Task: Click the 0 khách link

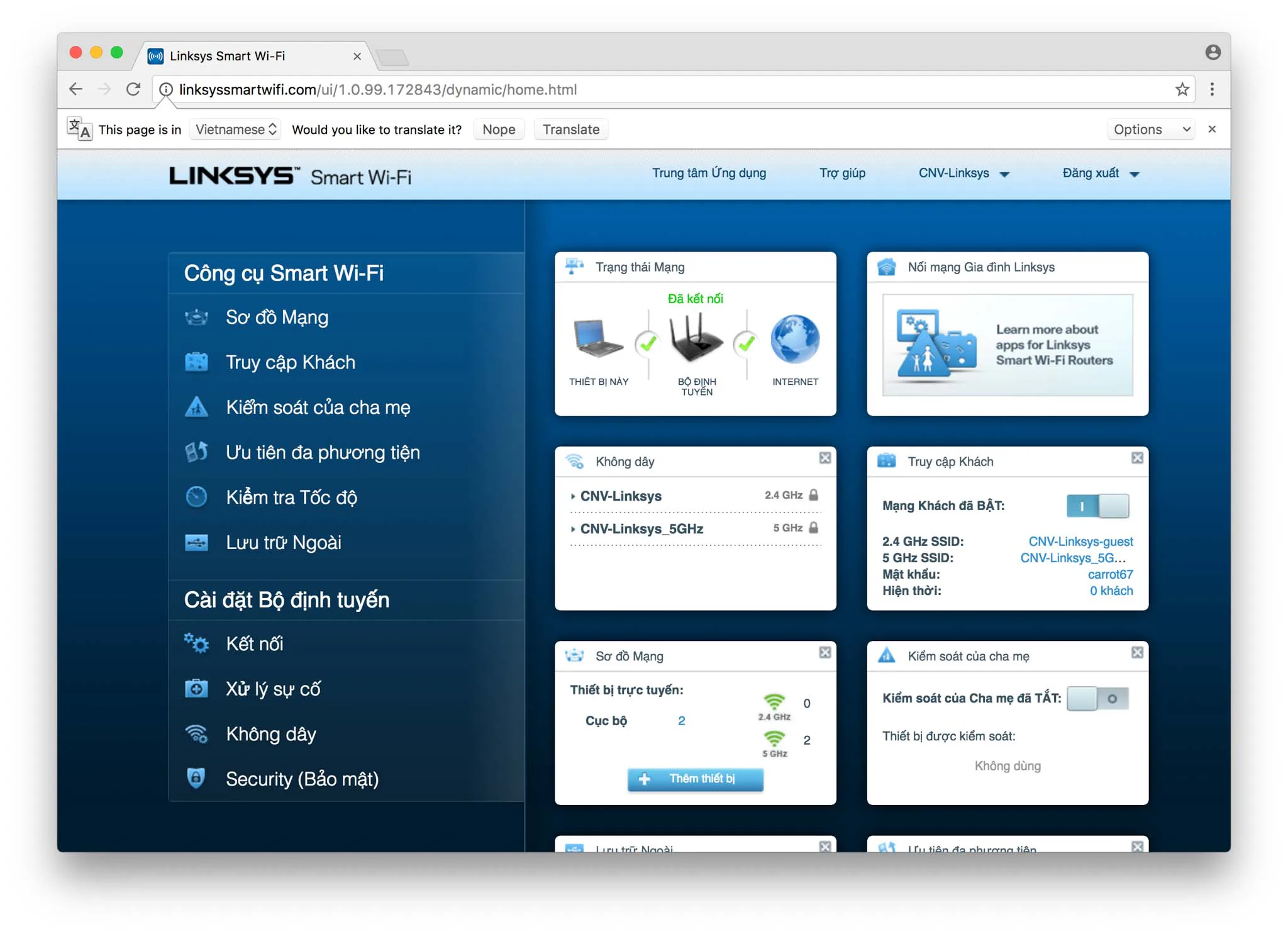Action: (x=1111, y=591)
